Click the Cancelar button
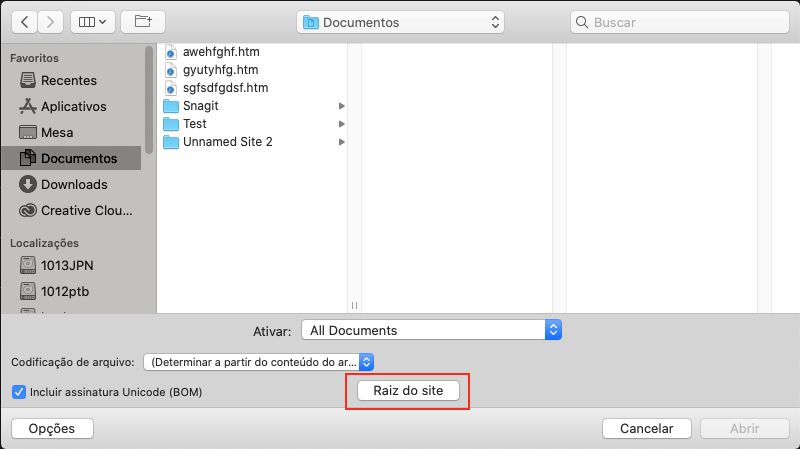 point(646,429)
